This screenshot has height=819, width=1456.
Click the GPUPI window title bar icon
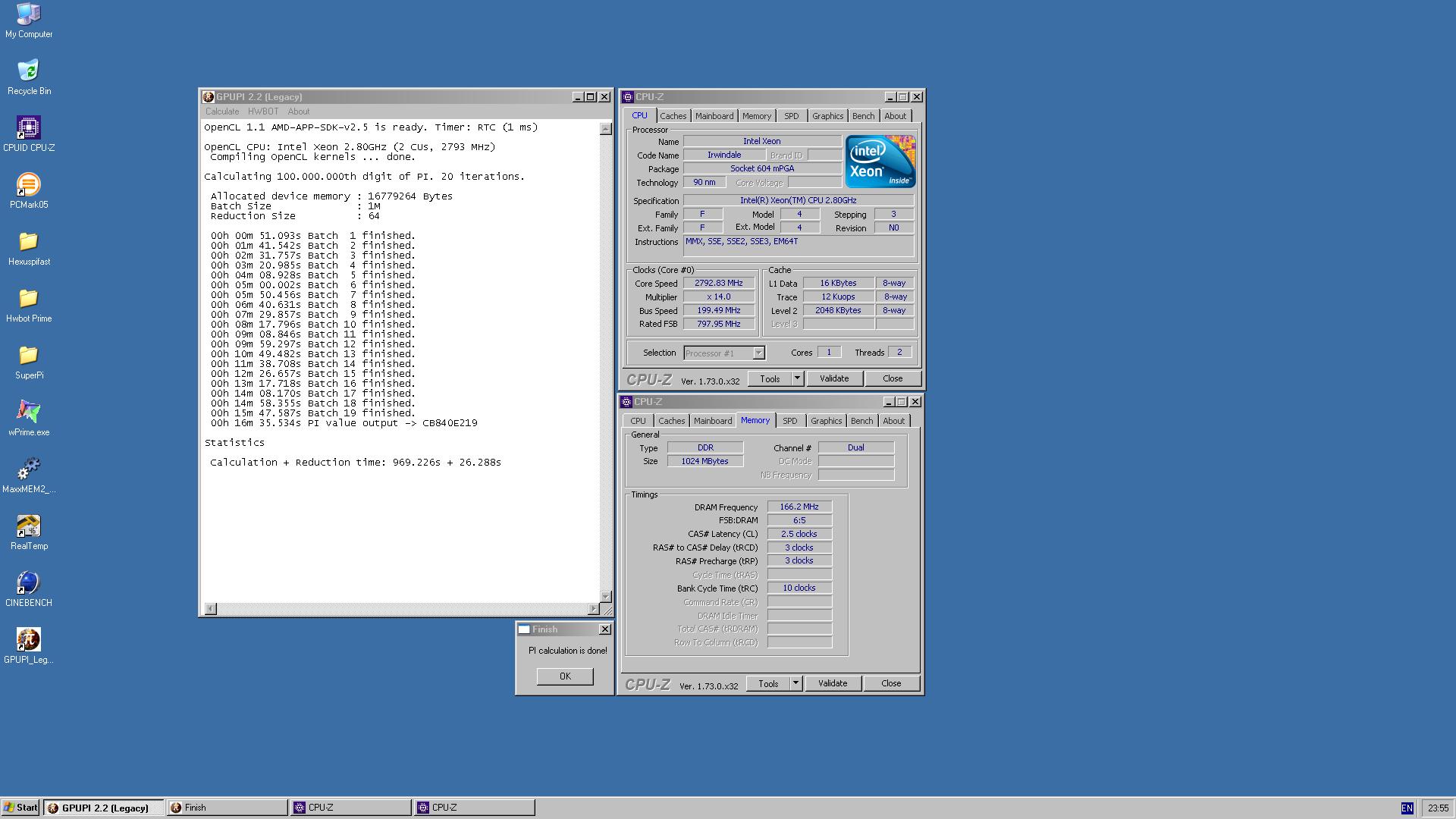209,97
